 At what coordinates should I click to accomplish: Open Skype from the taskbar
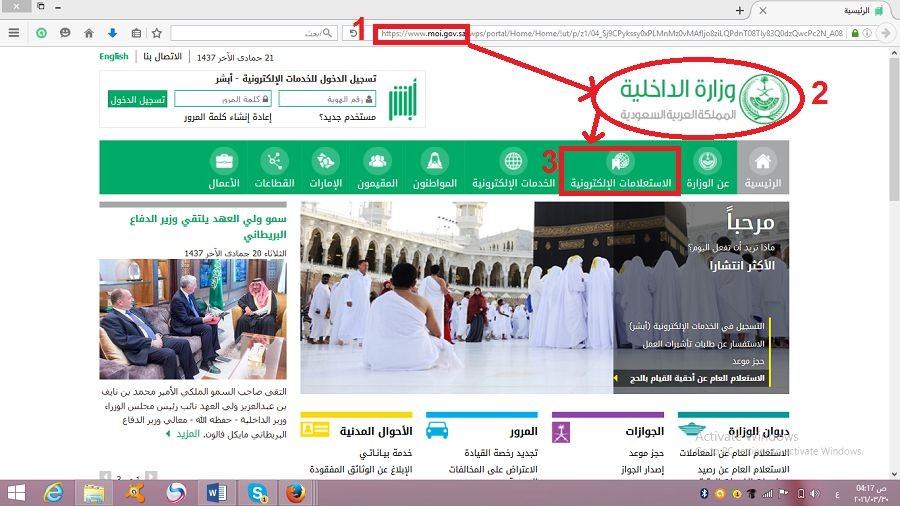257,493
